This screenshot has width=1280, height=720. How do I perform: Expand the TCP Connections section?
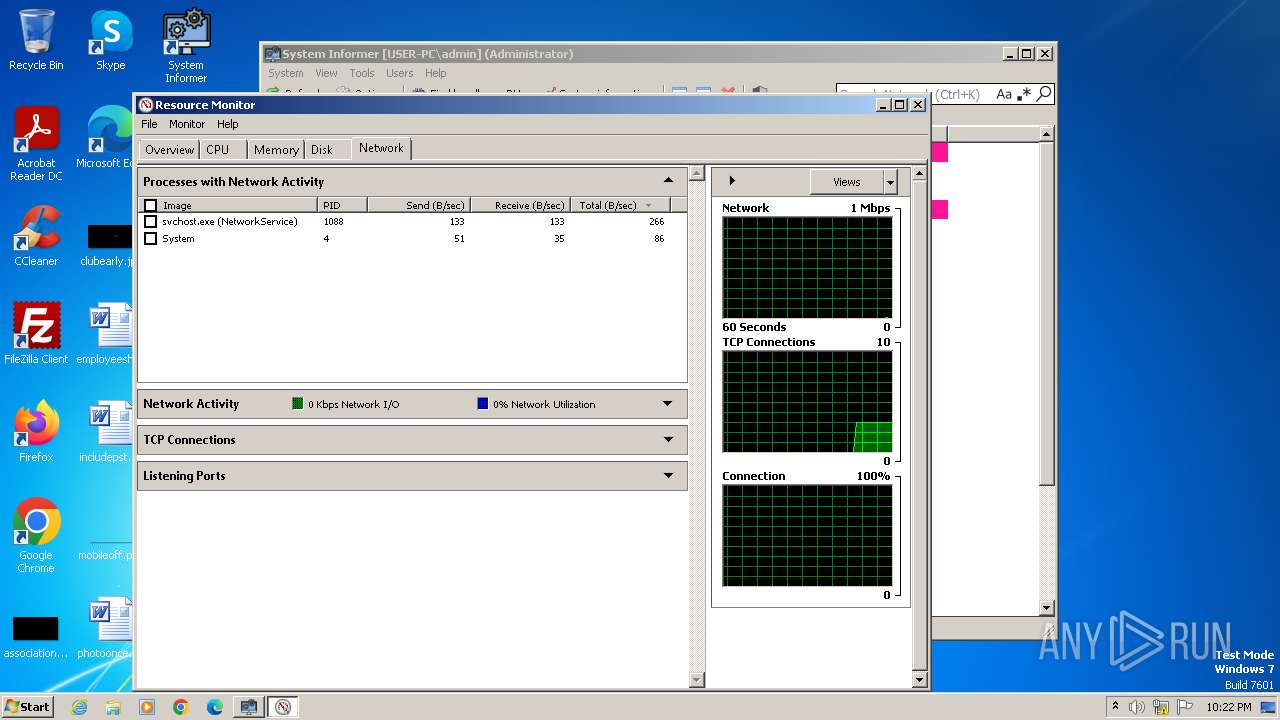pos(668,440)
